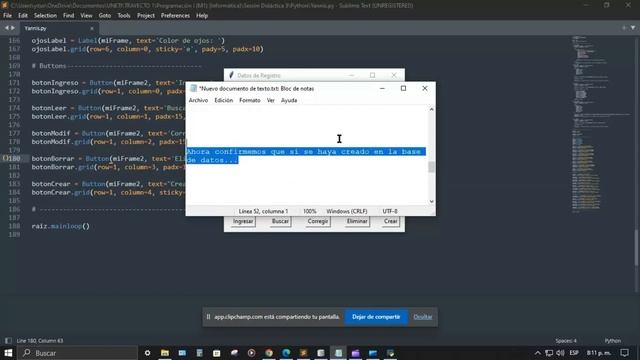Click line 188 raiz.mainloop() code
This screenshot has height=360, width=640.
pos(60,226)
